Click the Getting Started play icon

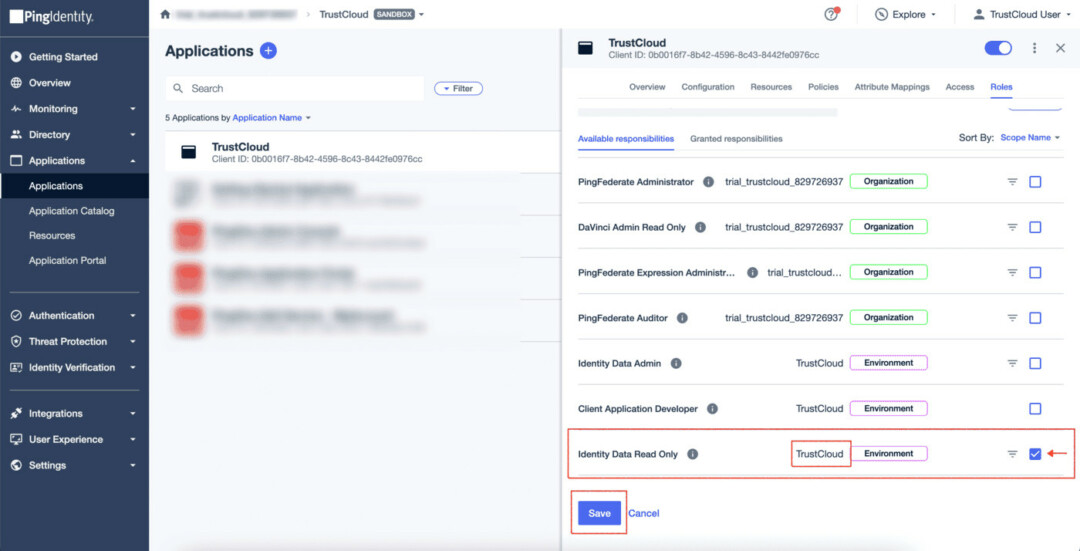coord(17,56)
